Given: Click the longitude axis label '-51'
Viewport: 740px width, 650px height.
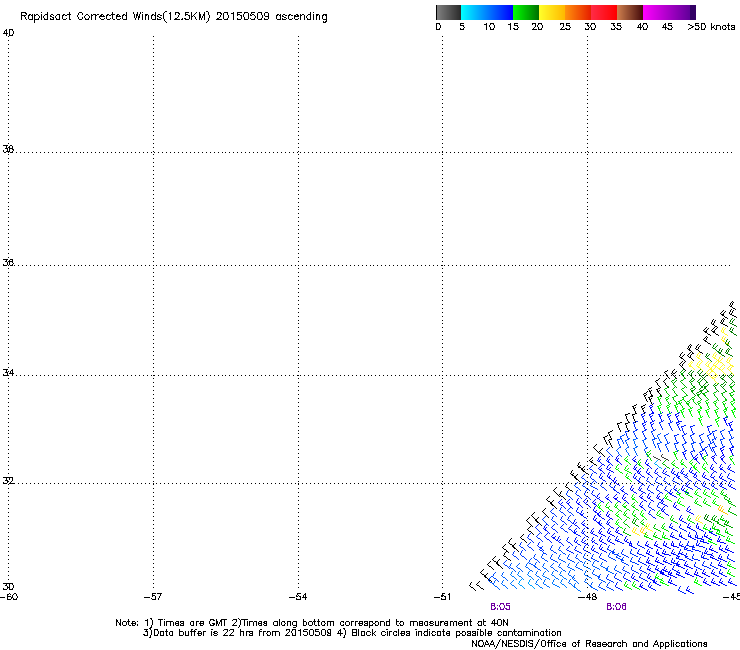Looking at the screenshot, I should pos(442,597).
